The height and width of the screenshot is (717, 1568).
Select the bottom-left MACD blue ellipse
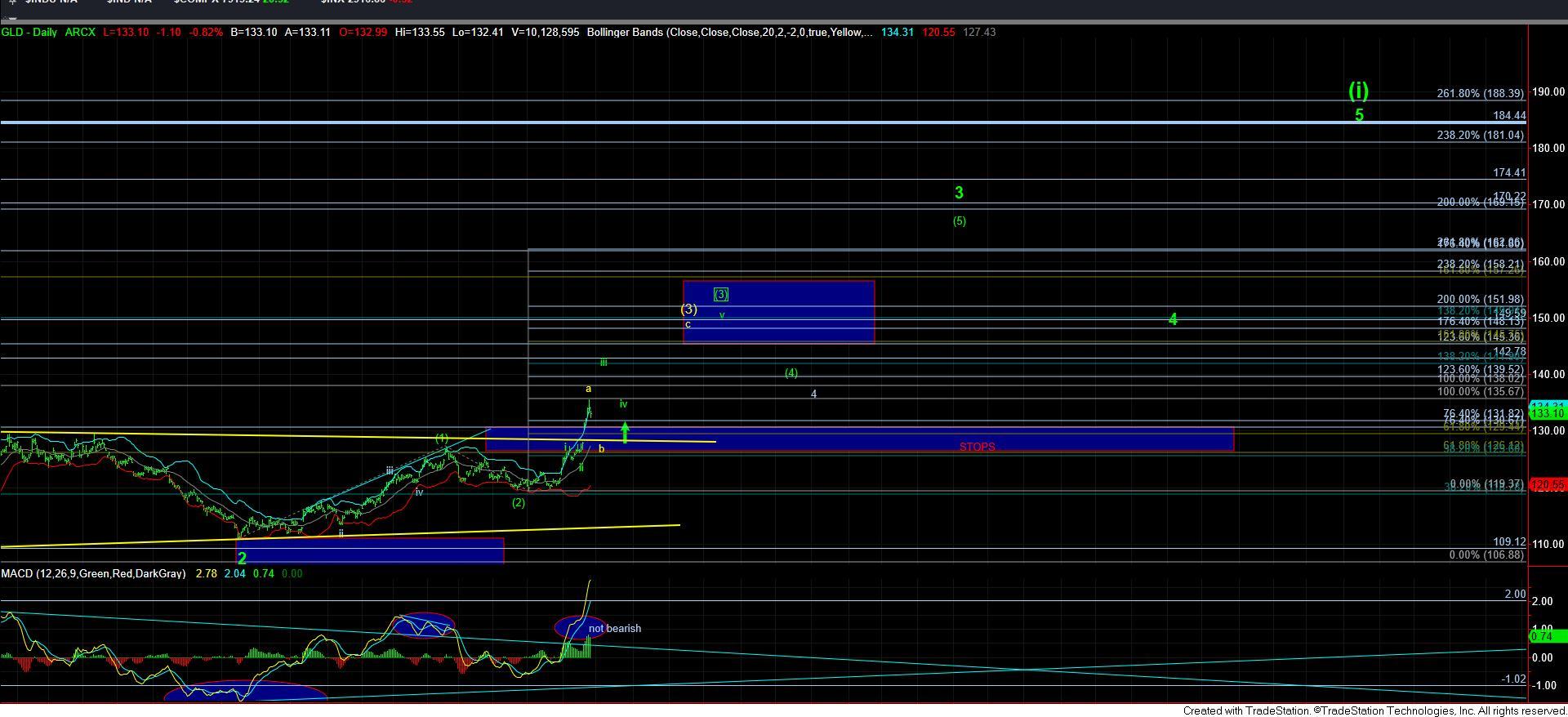245,693
